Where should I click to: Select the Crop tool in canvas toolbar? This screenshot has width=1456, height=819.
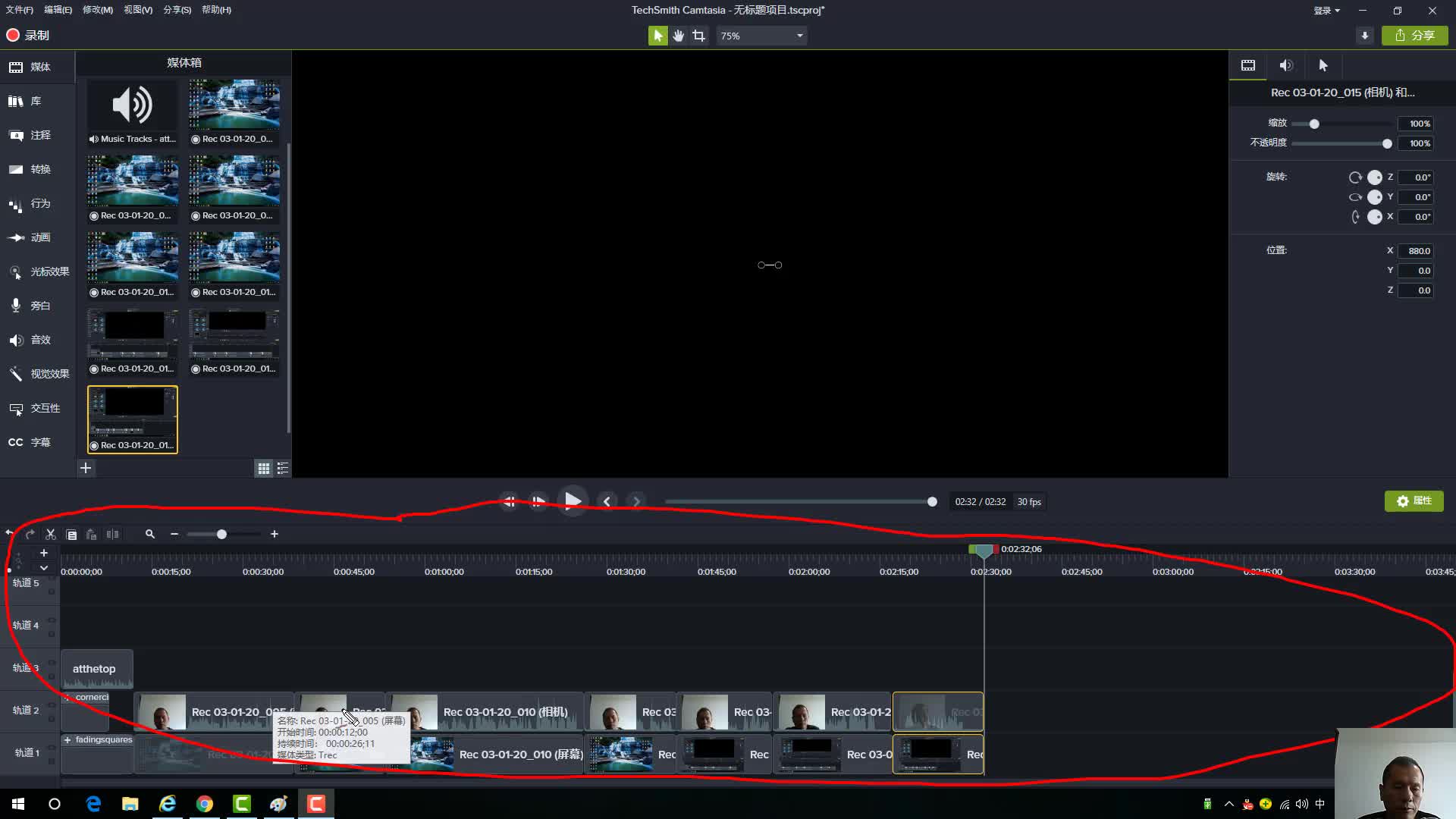[698, 36]
